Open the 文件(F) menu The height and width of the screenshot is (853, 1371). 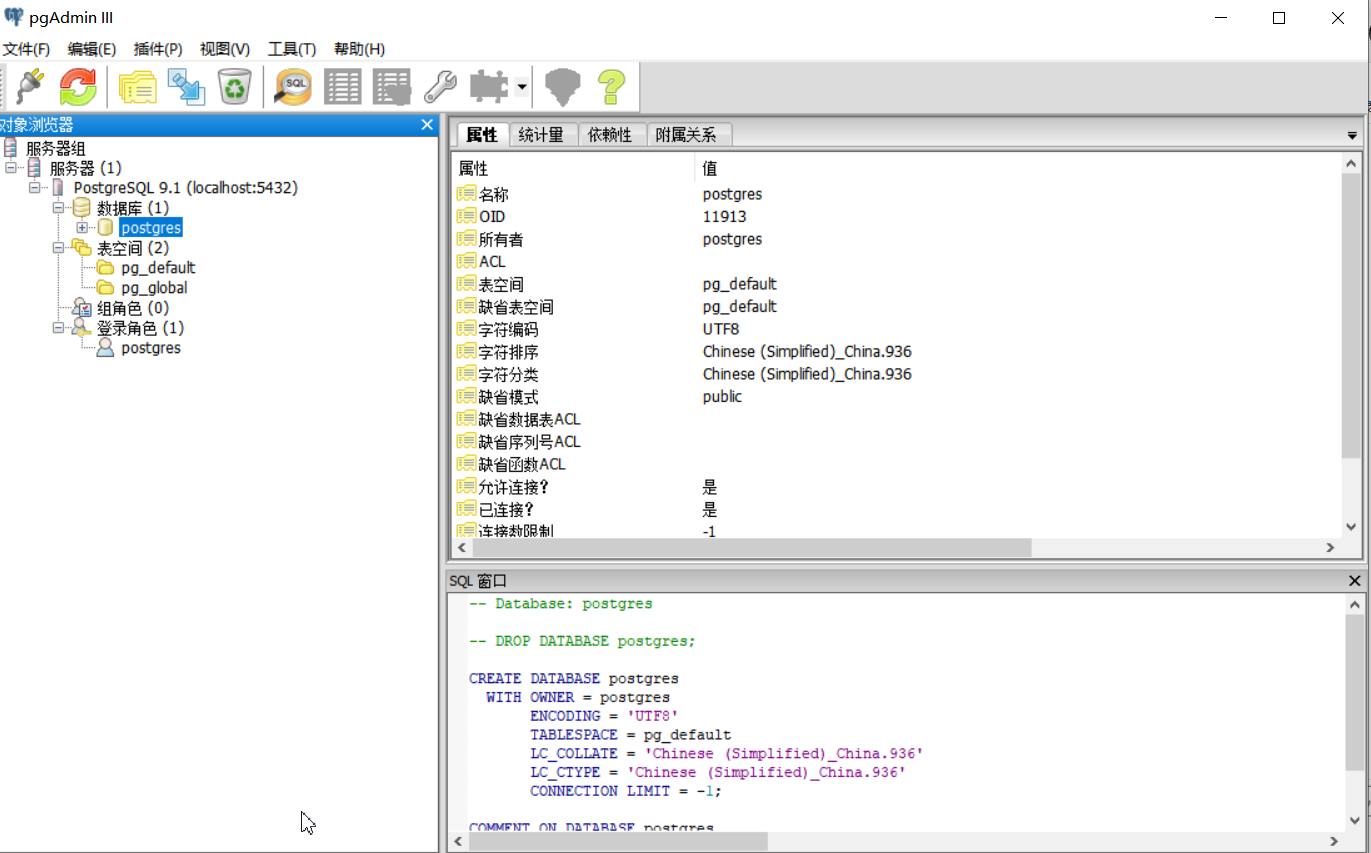click(26, 49)
